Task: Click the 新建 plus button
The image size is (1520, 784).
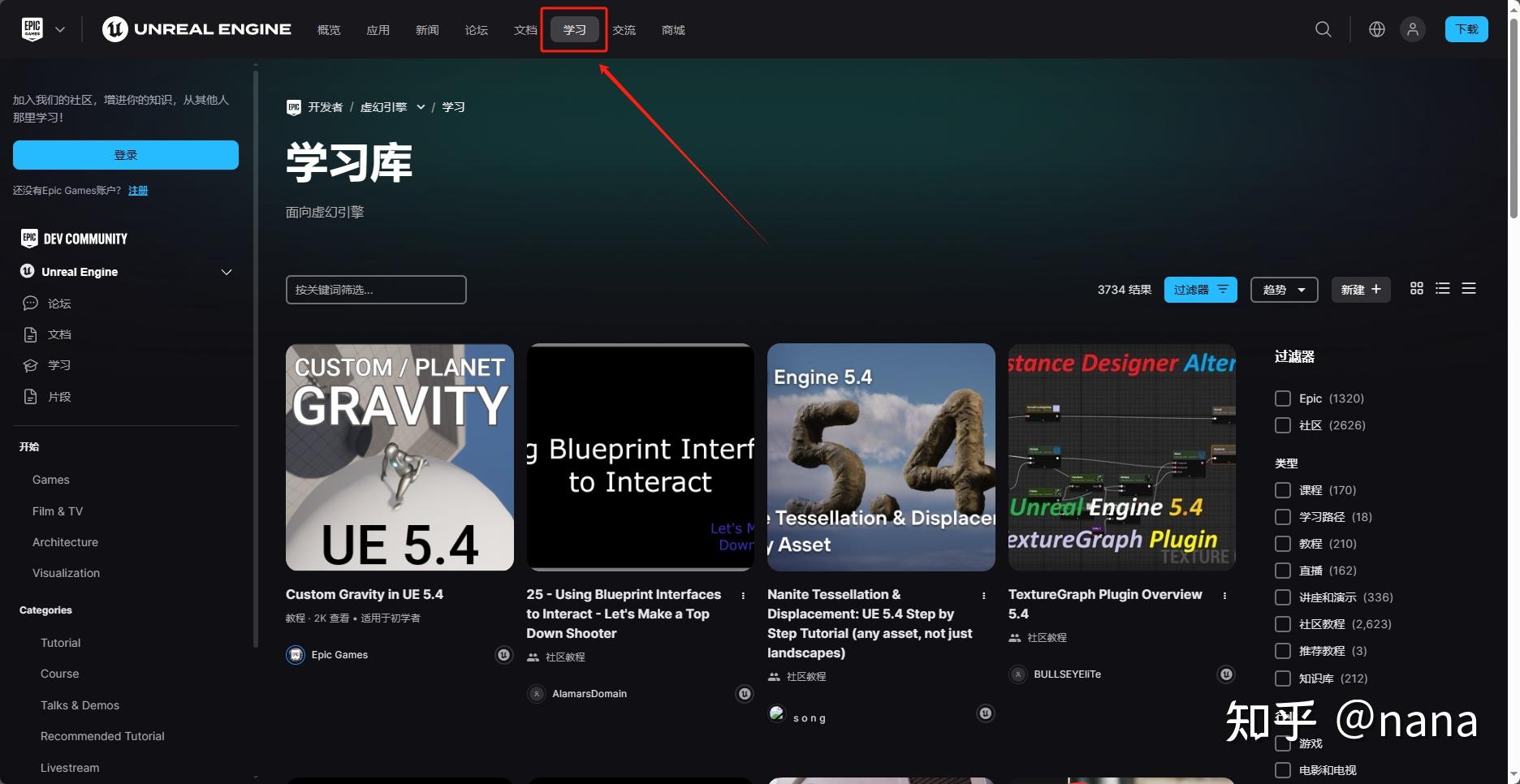Action: [x=1361, y=290]
